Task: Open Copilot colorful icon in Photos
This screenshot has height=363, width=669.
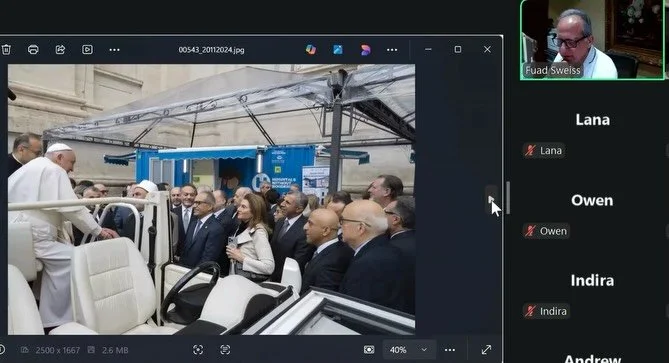Action: [311, 49]
